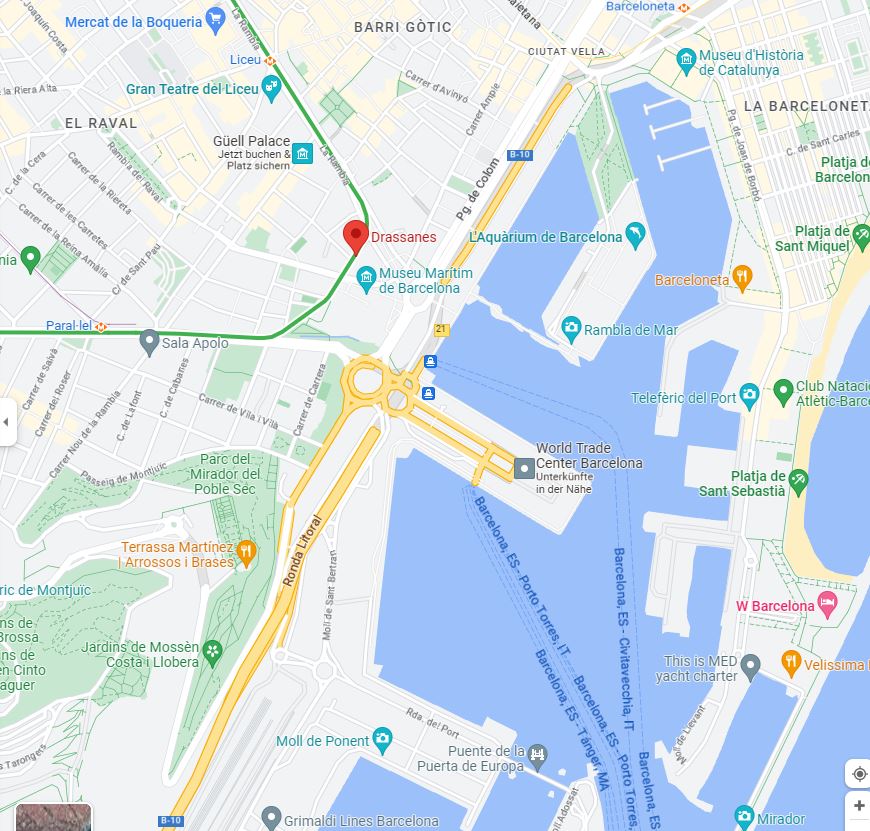Screen dimensions: 870x831
Task: Open the Gran Teatre del Liceu theatre marker
Action: click(271, 89)
